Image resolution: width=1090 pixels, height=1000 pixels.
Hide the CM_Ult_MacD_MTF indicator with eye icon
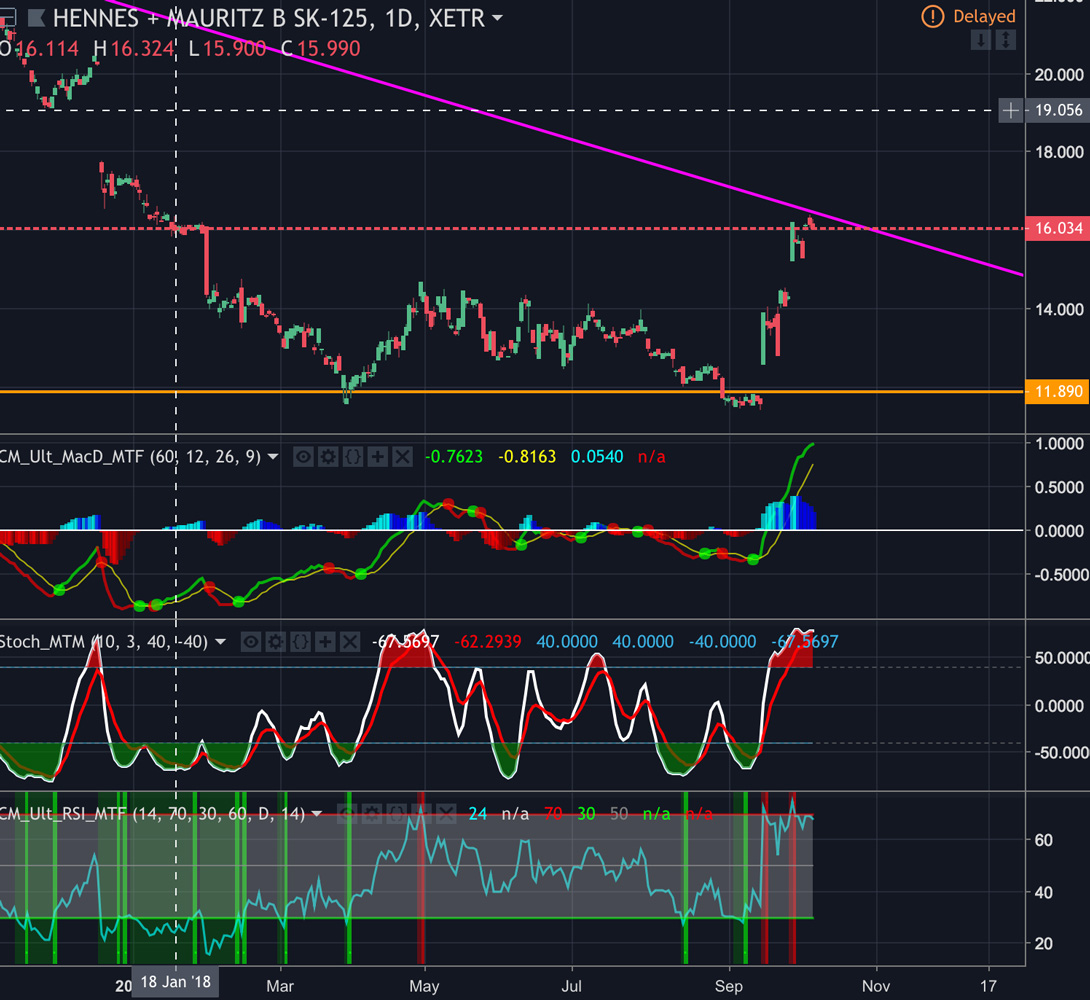[302, 457]
